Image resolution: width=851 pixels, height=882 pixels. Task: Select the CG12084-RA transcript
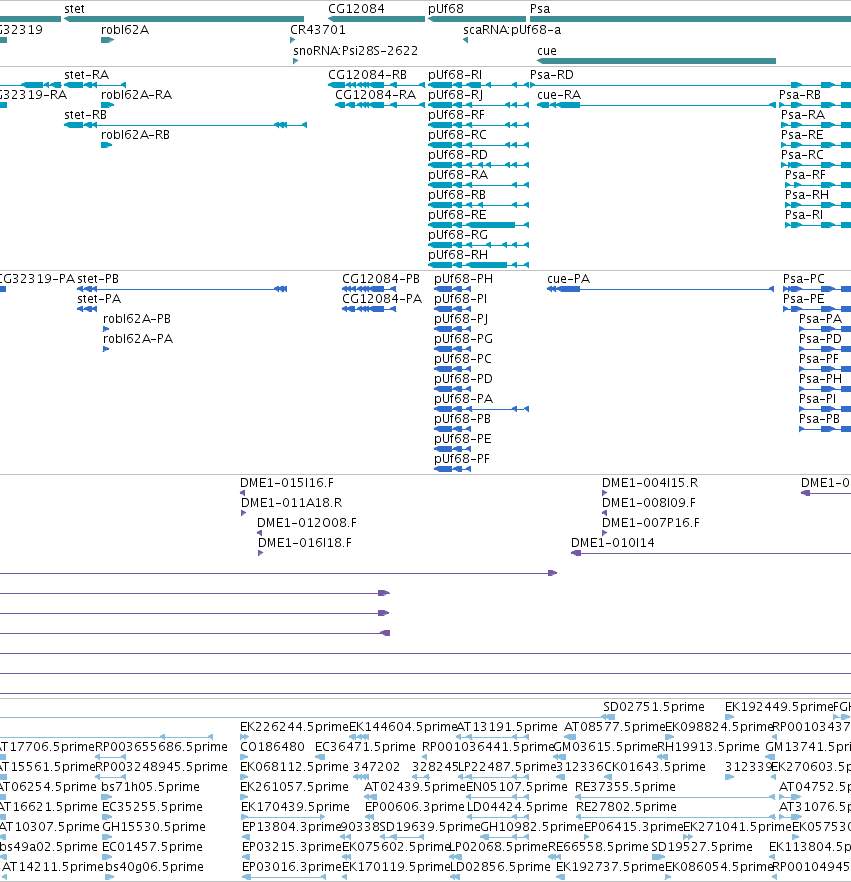click(380, 105)
